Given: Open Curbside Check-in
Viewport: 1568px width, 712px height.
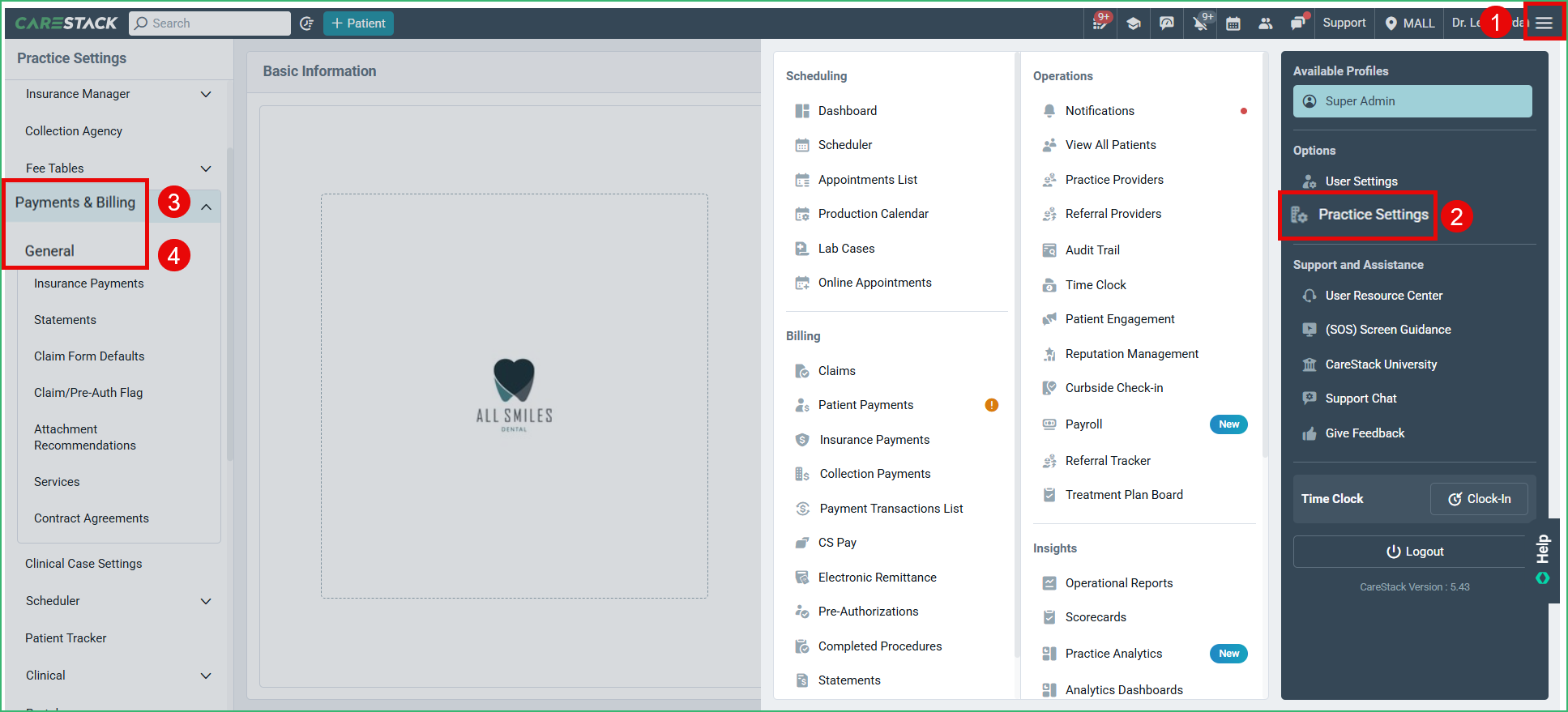Looking at the screenshot, I should point(1114,388).
